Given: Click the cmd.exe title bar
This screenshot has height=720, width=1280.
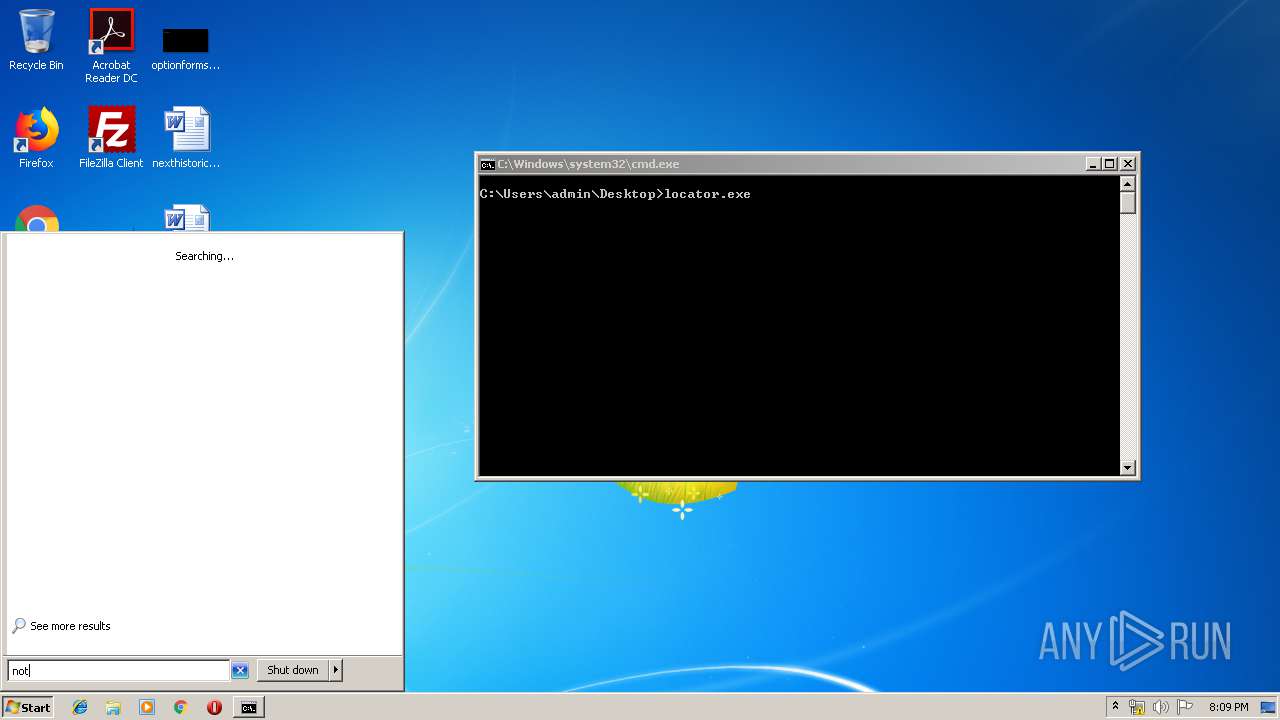Looking at the screenshot, I should (x=780, y=164).
